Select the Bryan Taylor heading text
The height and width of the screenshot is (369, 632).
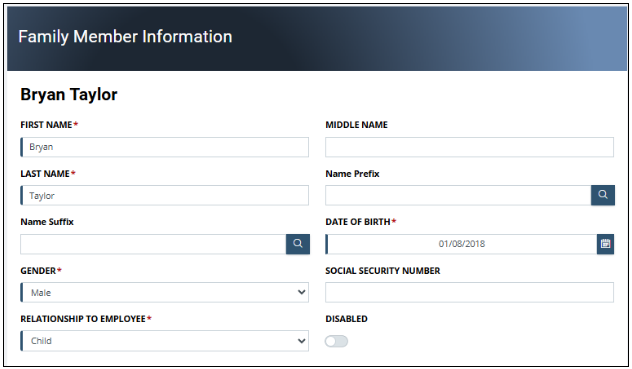[x=69, y=94]
